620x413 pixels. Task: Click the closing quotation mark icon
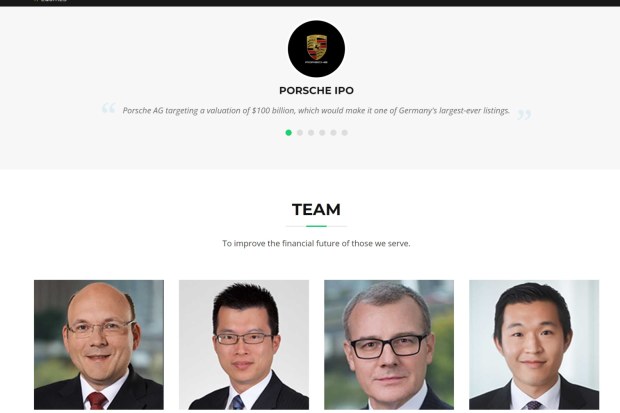[x=524, y=115]
